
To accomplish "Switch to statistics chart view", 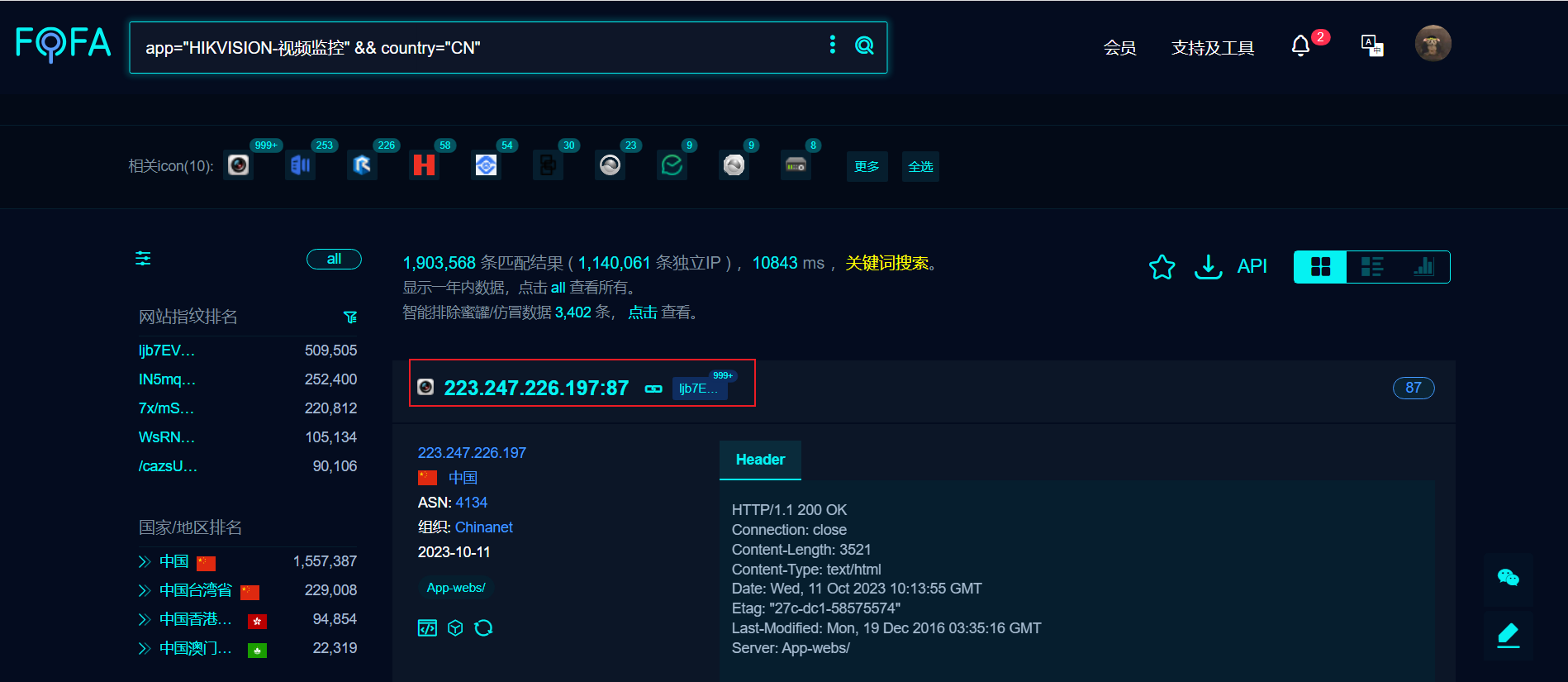I will (1424, 267).
